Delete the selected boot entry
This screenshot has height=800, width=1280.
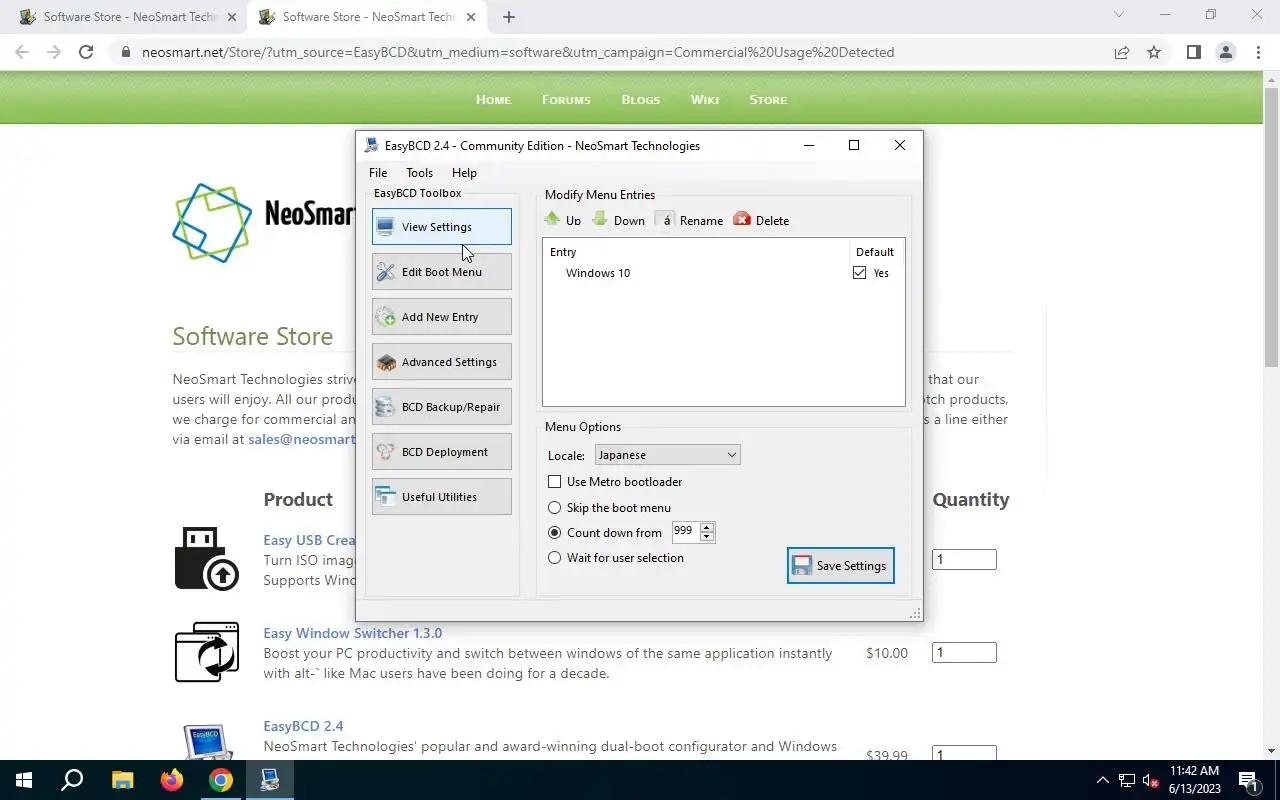pyautogui.click(x=761, y=220)
